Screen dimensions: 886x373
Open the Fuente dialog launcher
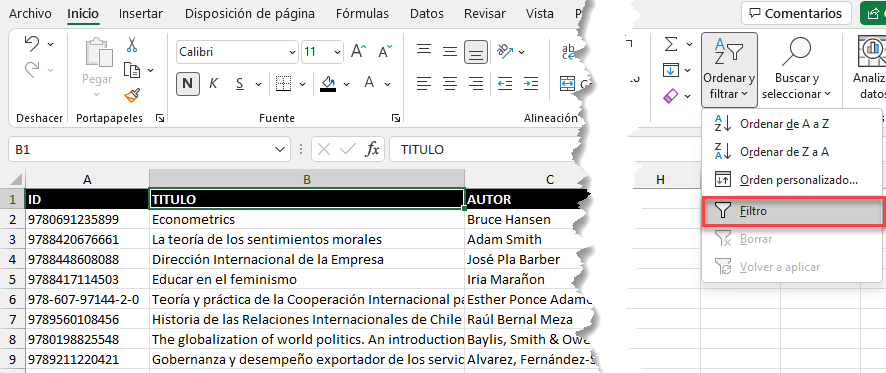click(396, 118)
